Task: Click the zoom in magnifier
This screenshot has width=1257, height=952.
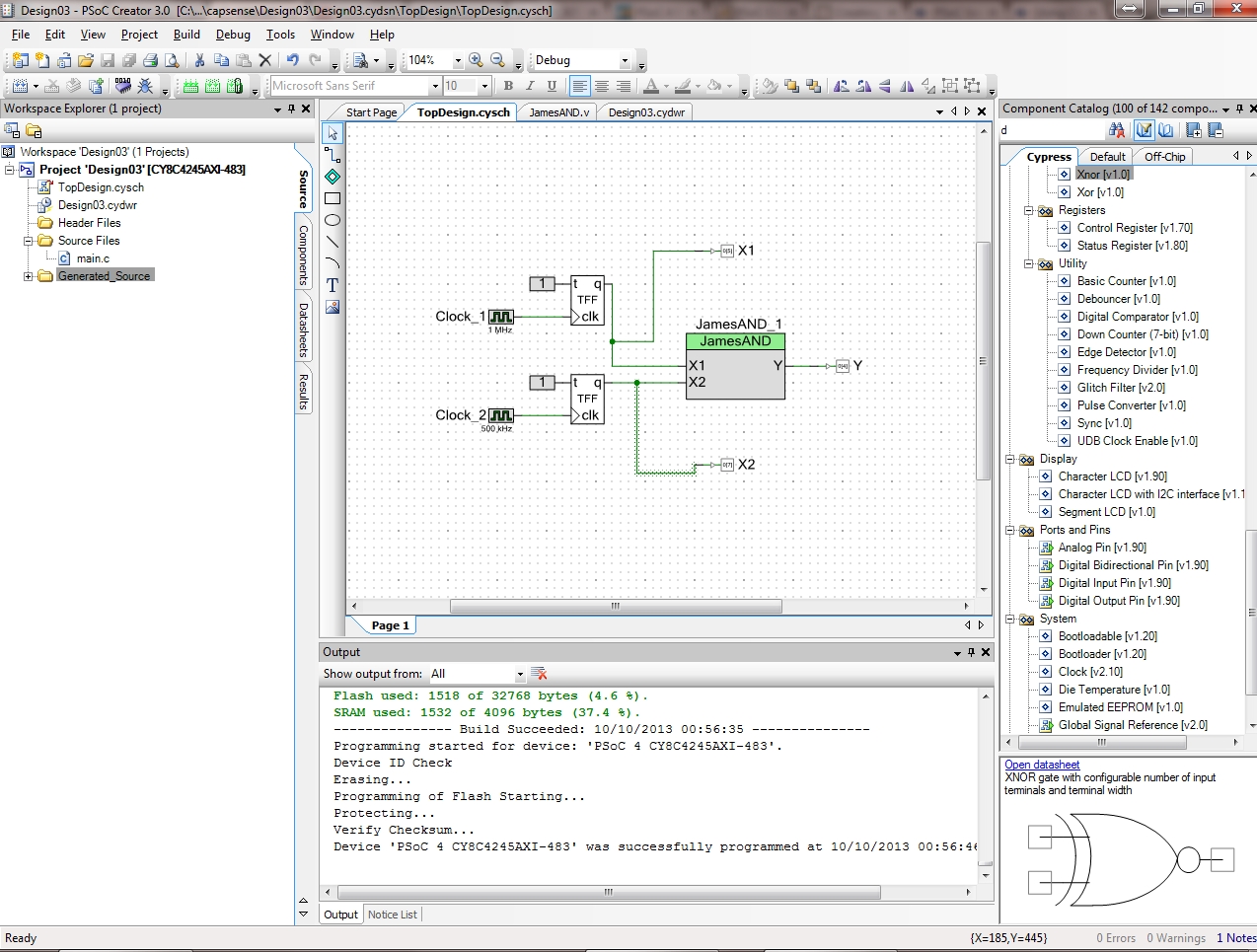Action: pos(476,60)
